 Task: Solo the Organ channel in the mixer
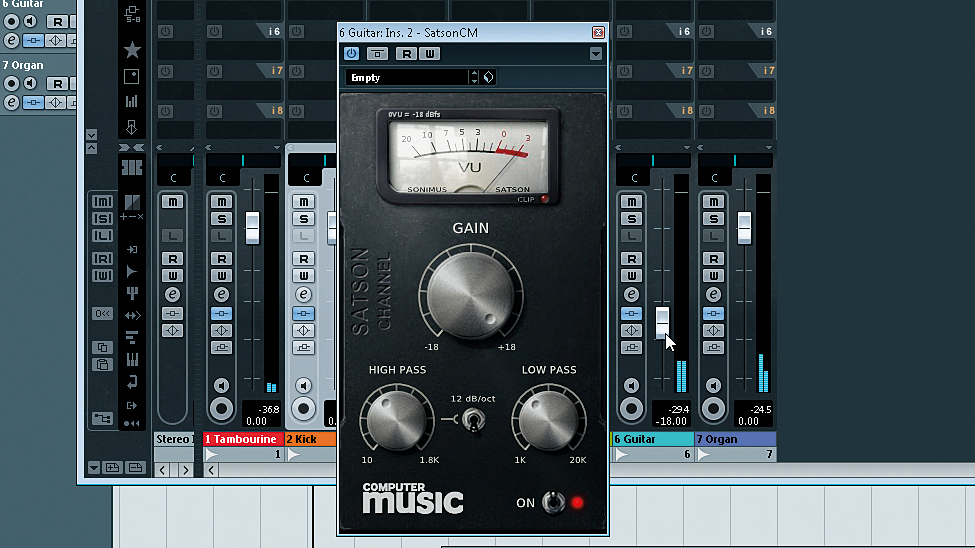[x=713, y=218]
